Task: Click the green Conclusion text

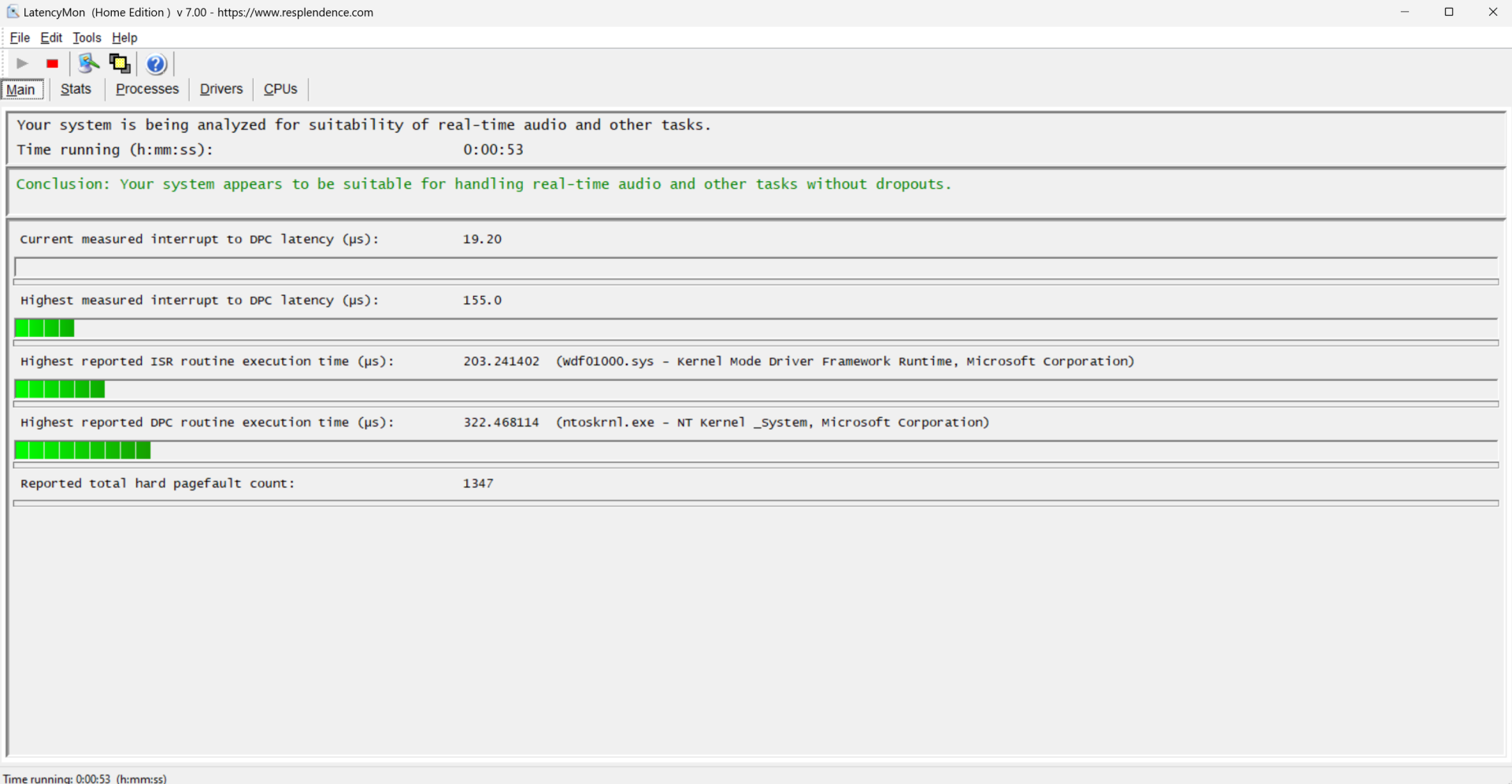Action: pos(484,184)
